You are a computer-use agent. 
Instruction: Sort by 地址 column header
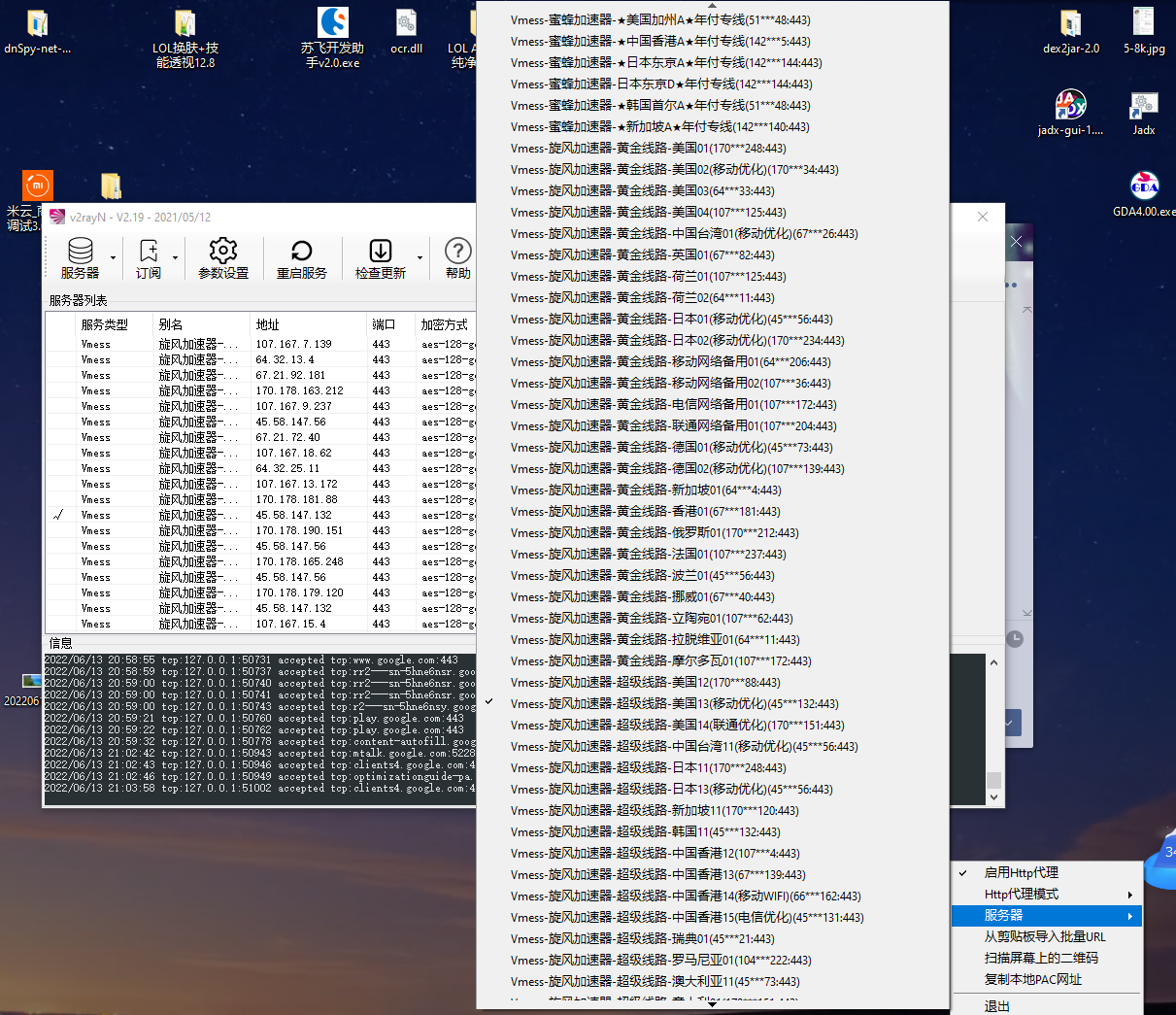pos(309,324)
